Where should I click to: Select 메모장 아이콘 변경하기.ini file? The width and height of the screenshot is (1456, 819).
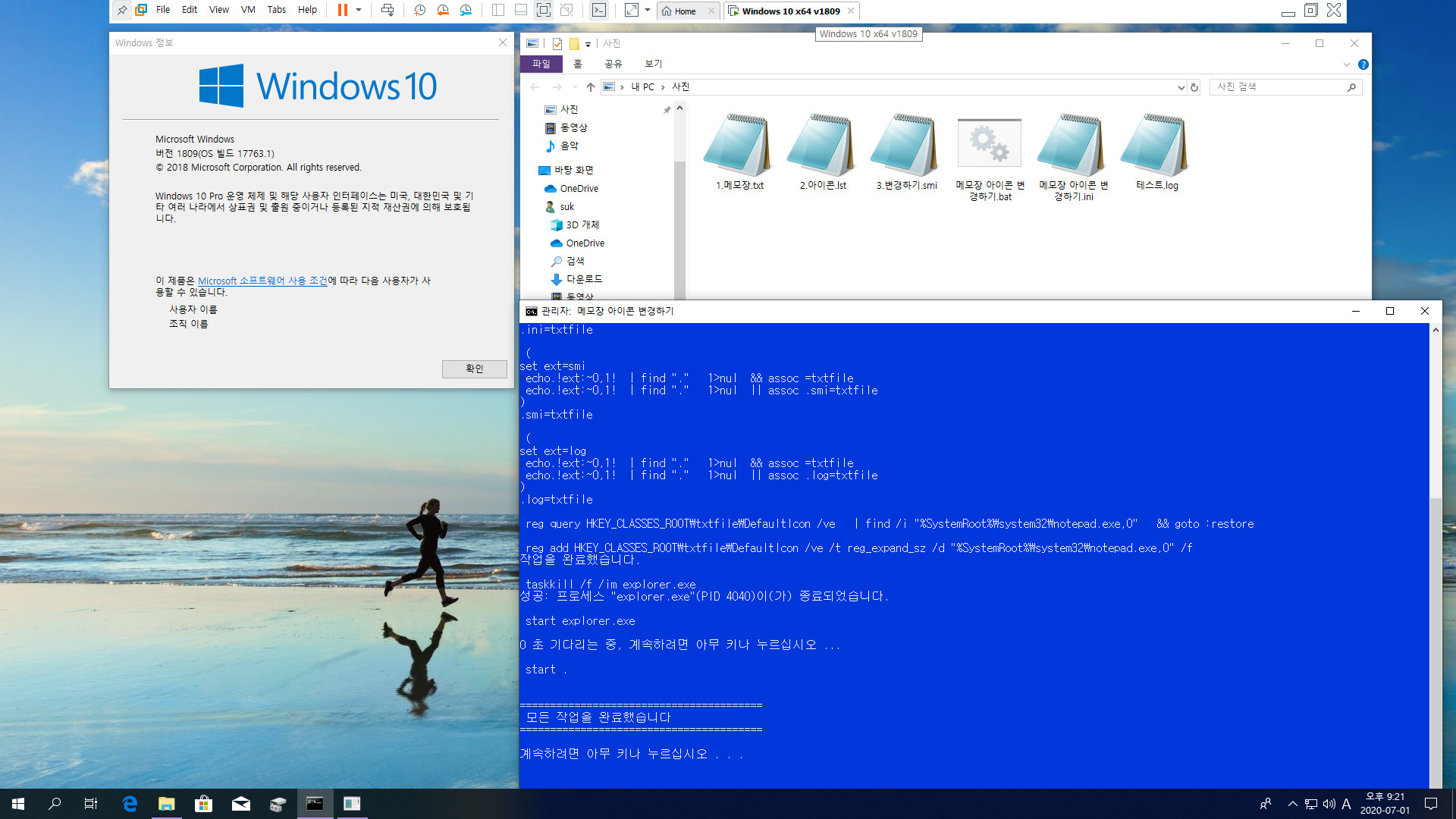1073,159
